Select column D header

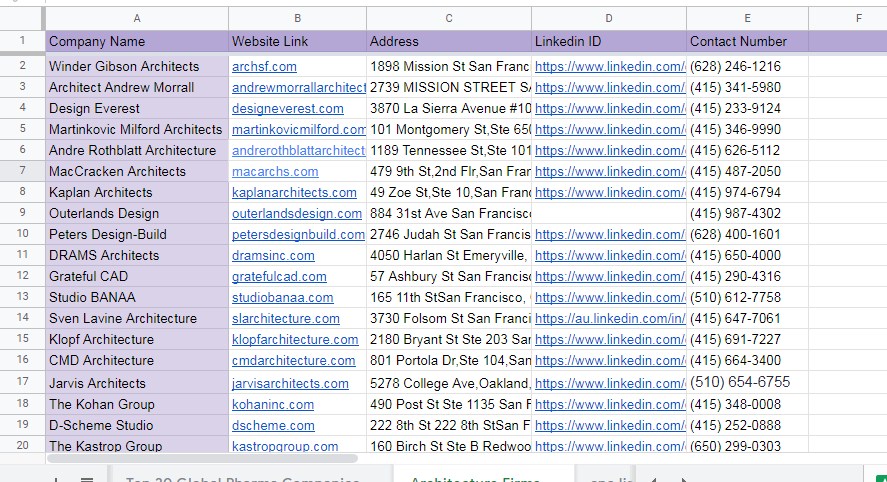[609, 18]
